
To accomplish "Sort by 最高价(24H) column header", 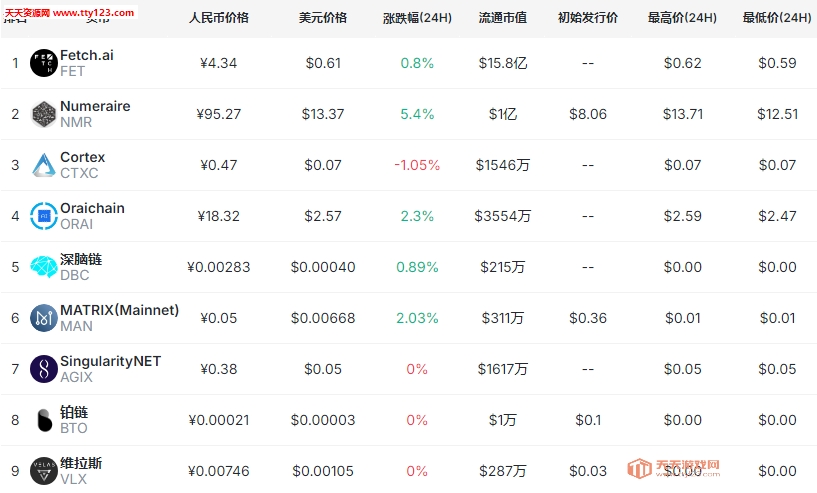I will (x=683, y=18).
